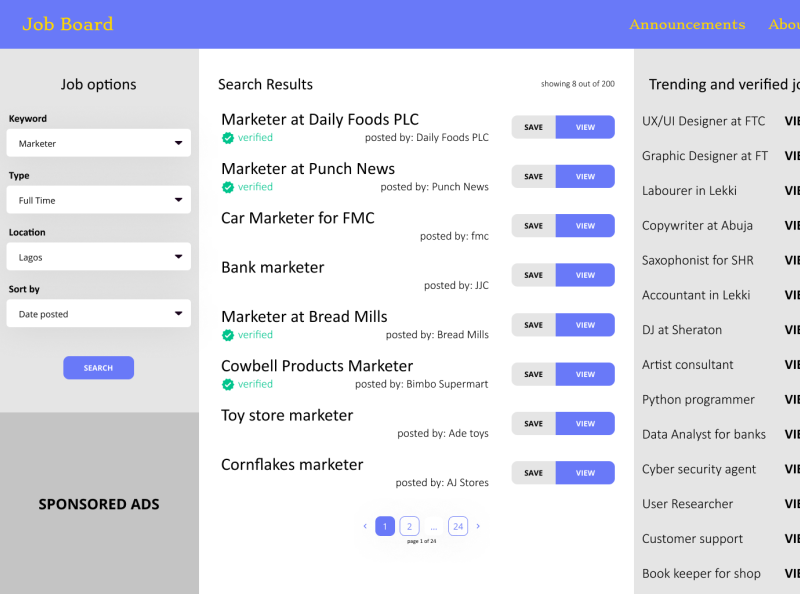
Task: Save the Cornflakes marketer job
Action: coord(534,473)
